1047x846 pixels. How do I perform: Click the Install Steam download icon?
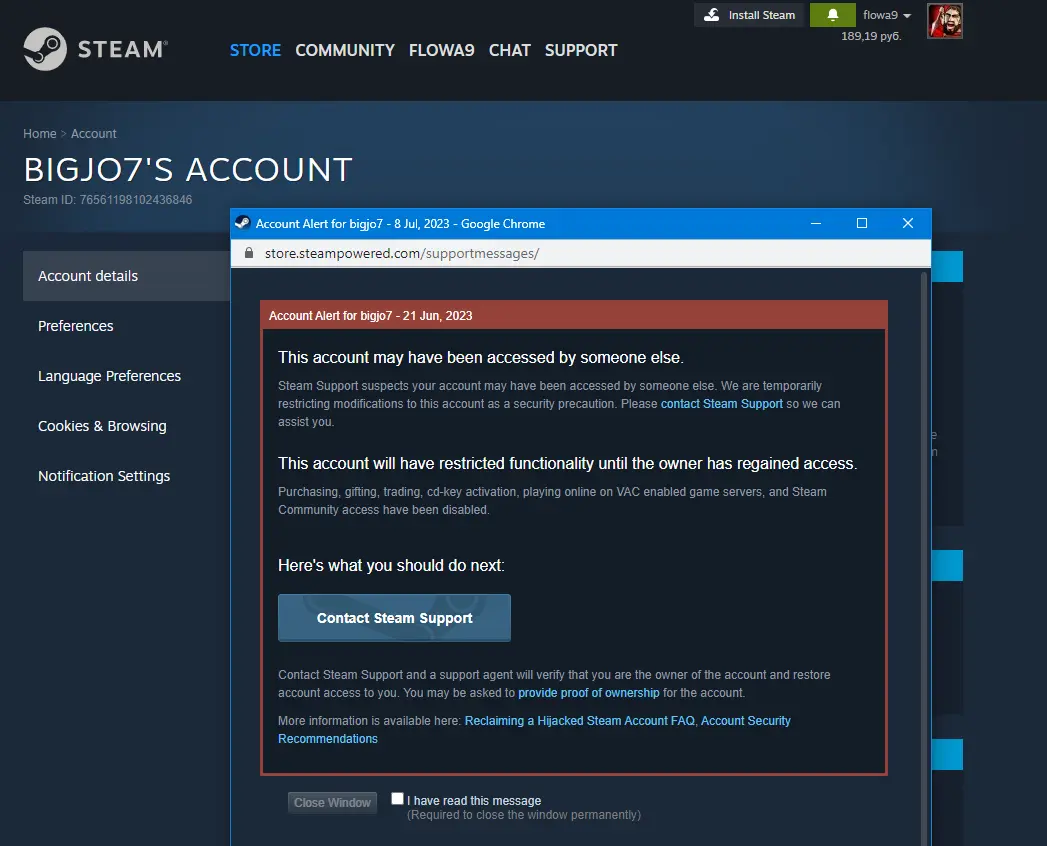[x=712, y=15]
